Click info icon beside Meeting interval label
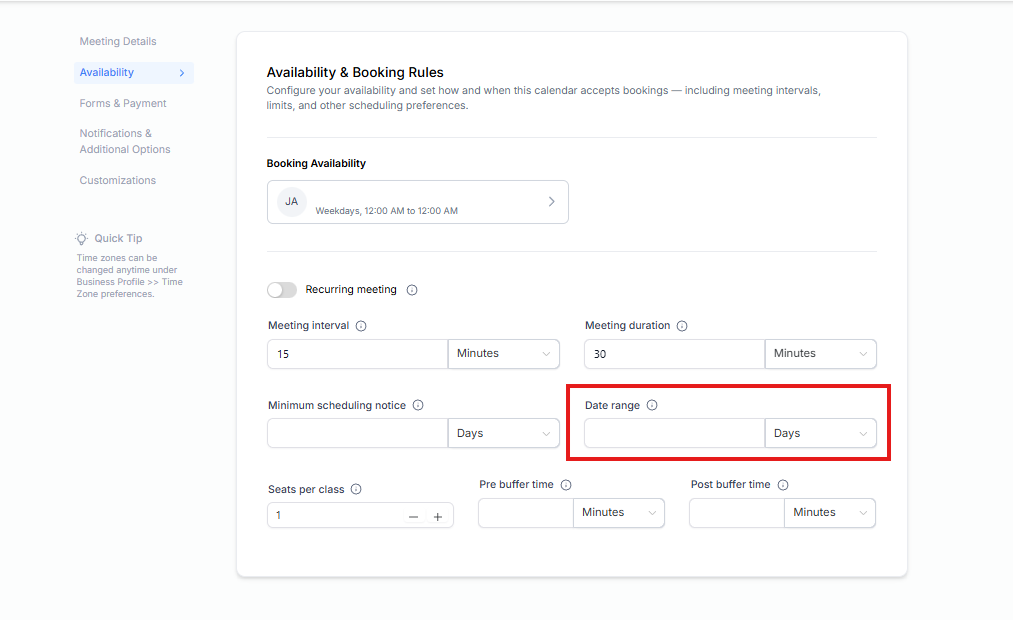 point(361,326)
